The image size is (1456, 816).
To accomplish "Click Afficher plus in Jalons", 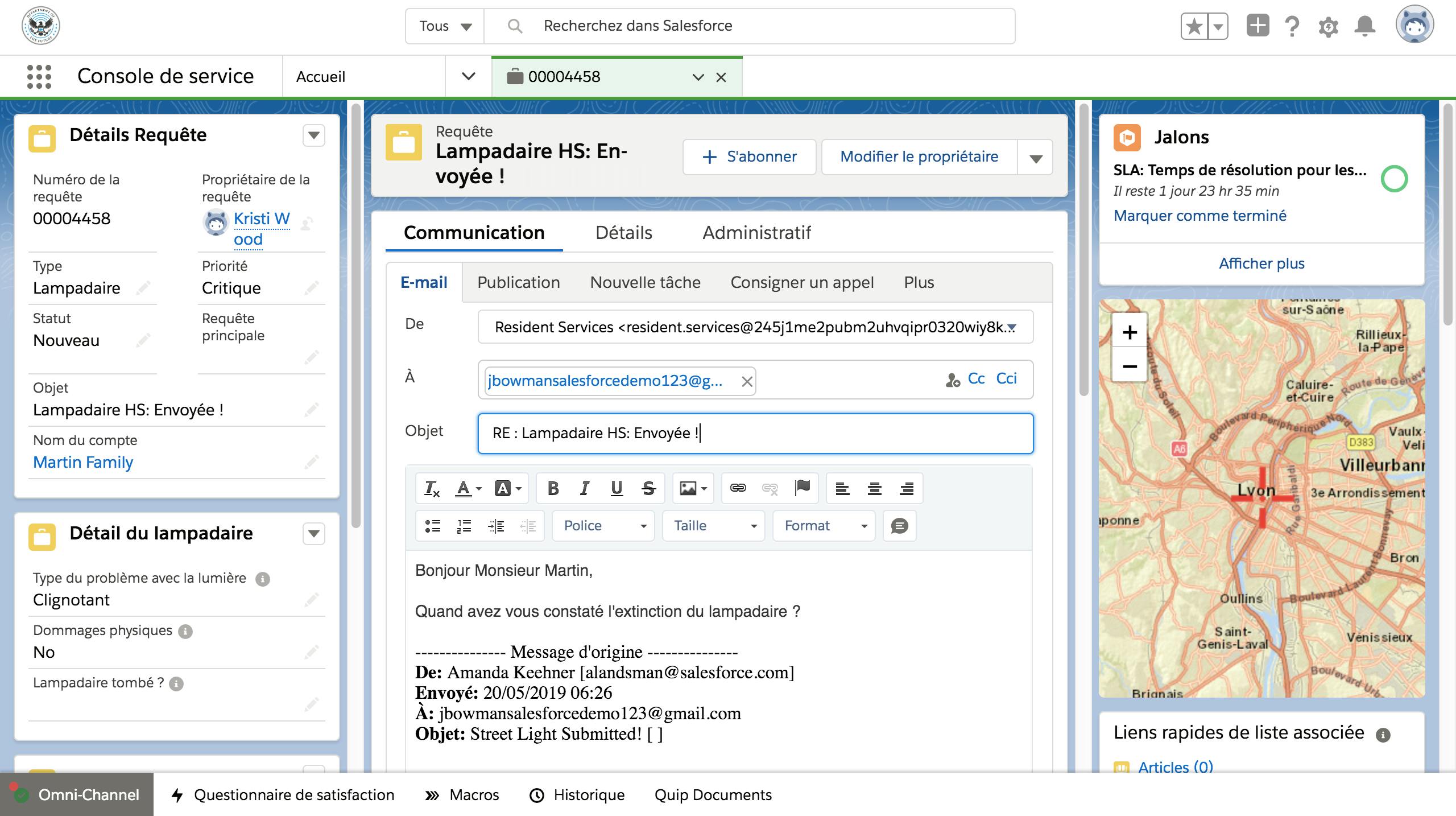I will pos(1261,263).
